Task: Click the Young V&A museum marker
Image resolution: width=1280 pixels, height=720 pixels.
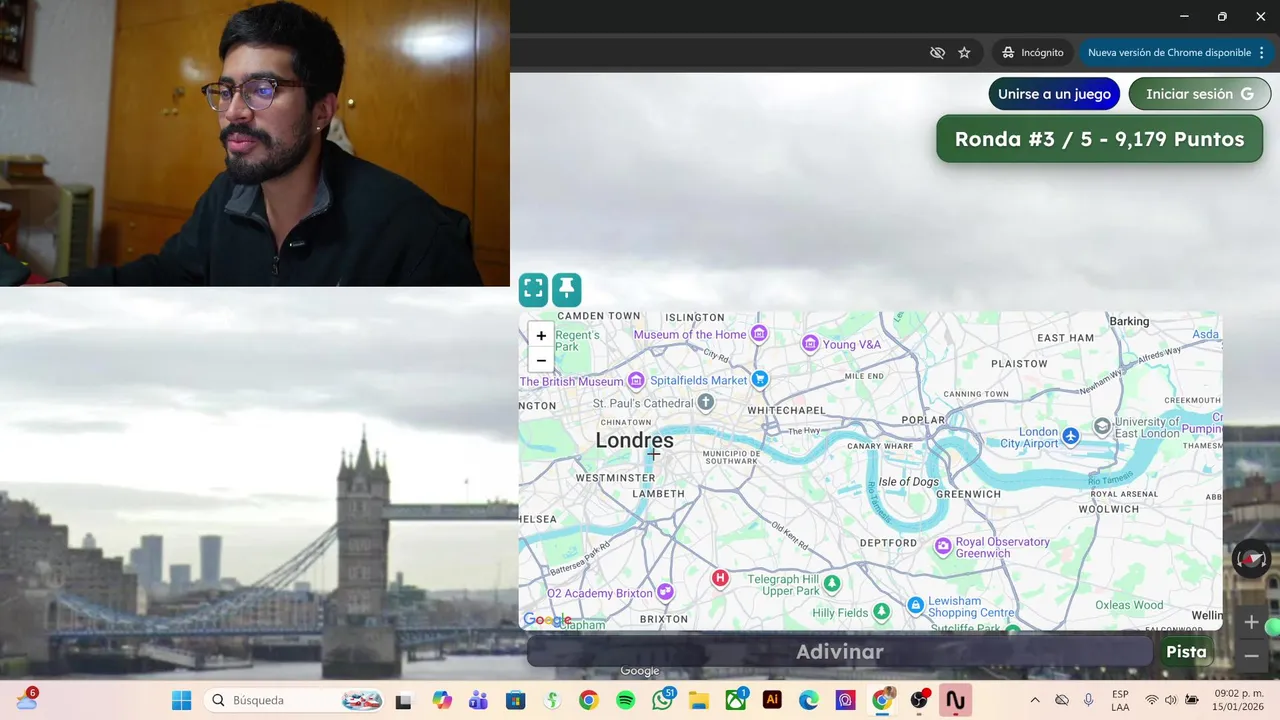Action: coord(810,344)
